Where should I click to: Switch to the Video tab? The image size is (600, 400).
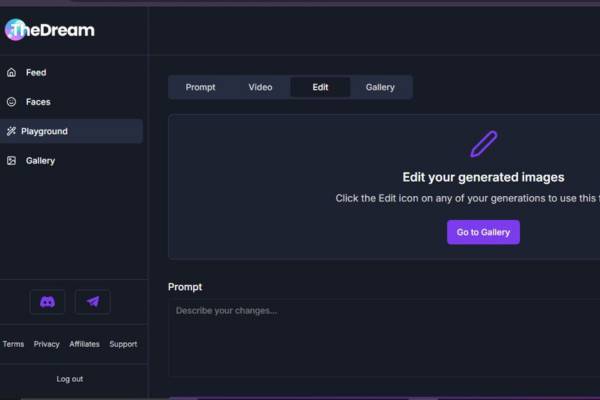(260, 87)
